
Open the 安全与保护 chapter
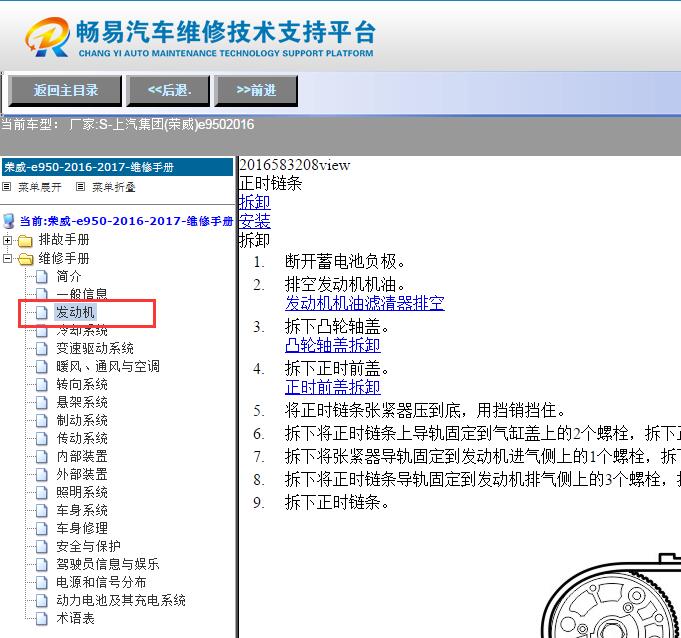88,546
